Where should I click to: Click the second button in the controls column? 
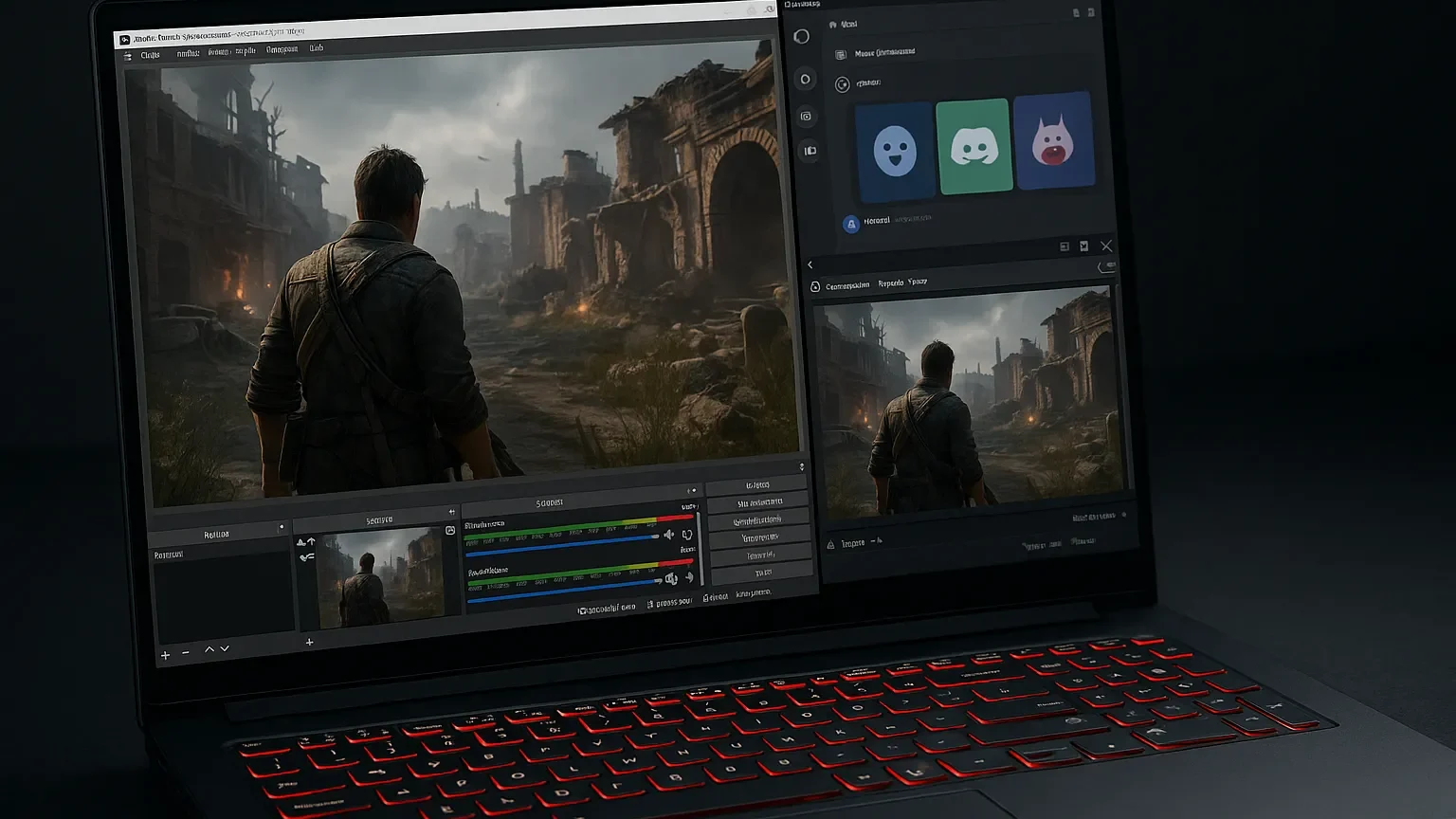(758, 502)
